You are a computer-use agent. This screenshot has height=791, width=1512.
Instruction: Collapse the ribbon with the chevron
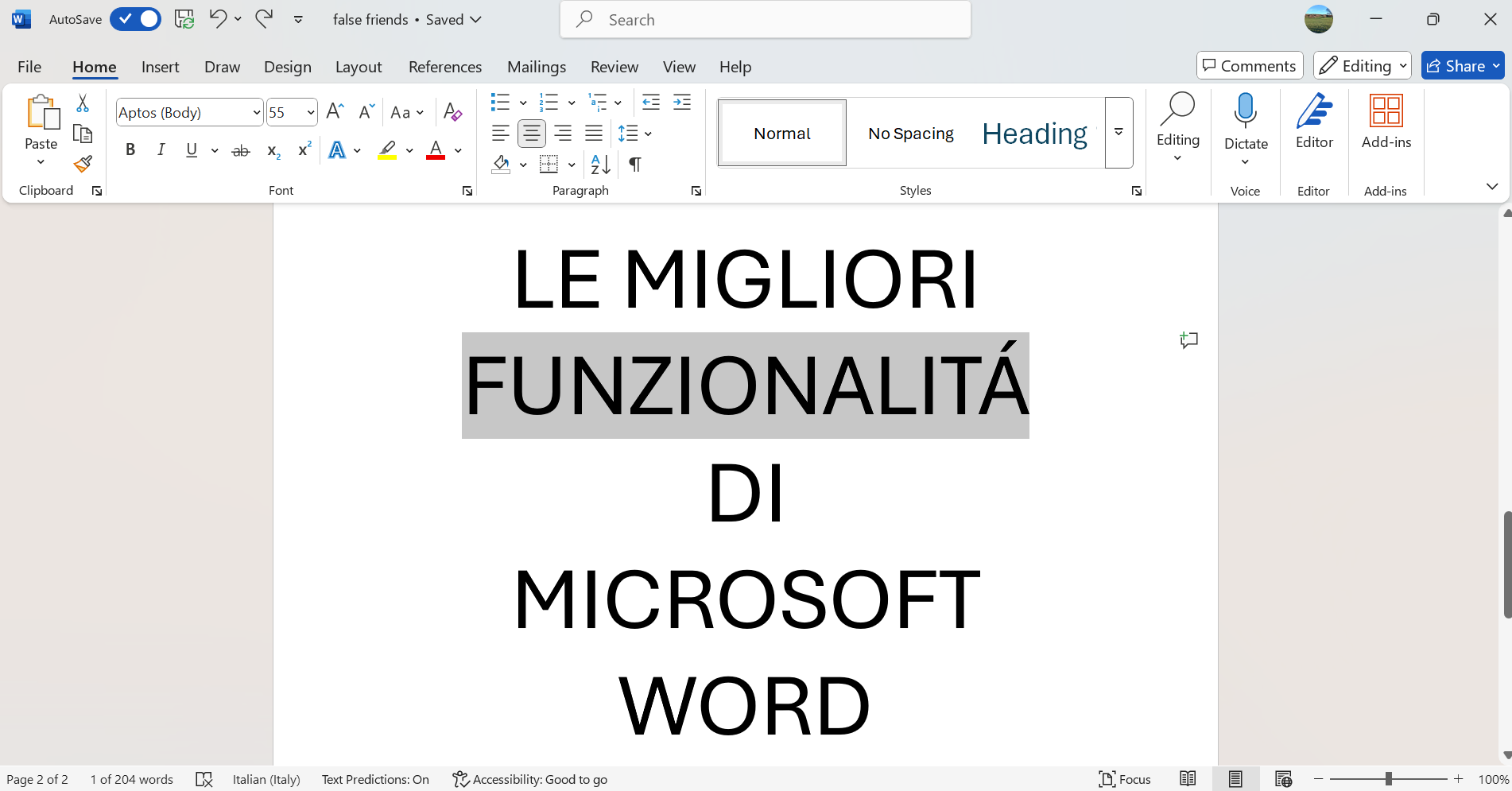pos(1492,187)
